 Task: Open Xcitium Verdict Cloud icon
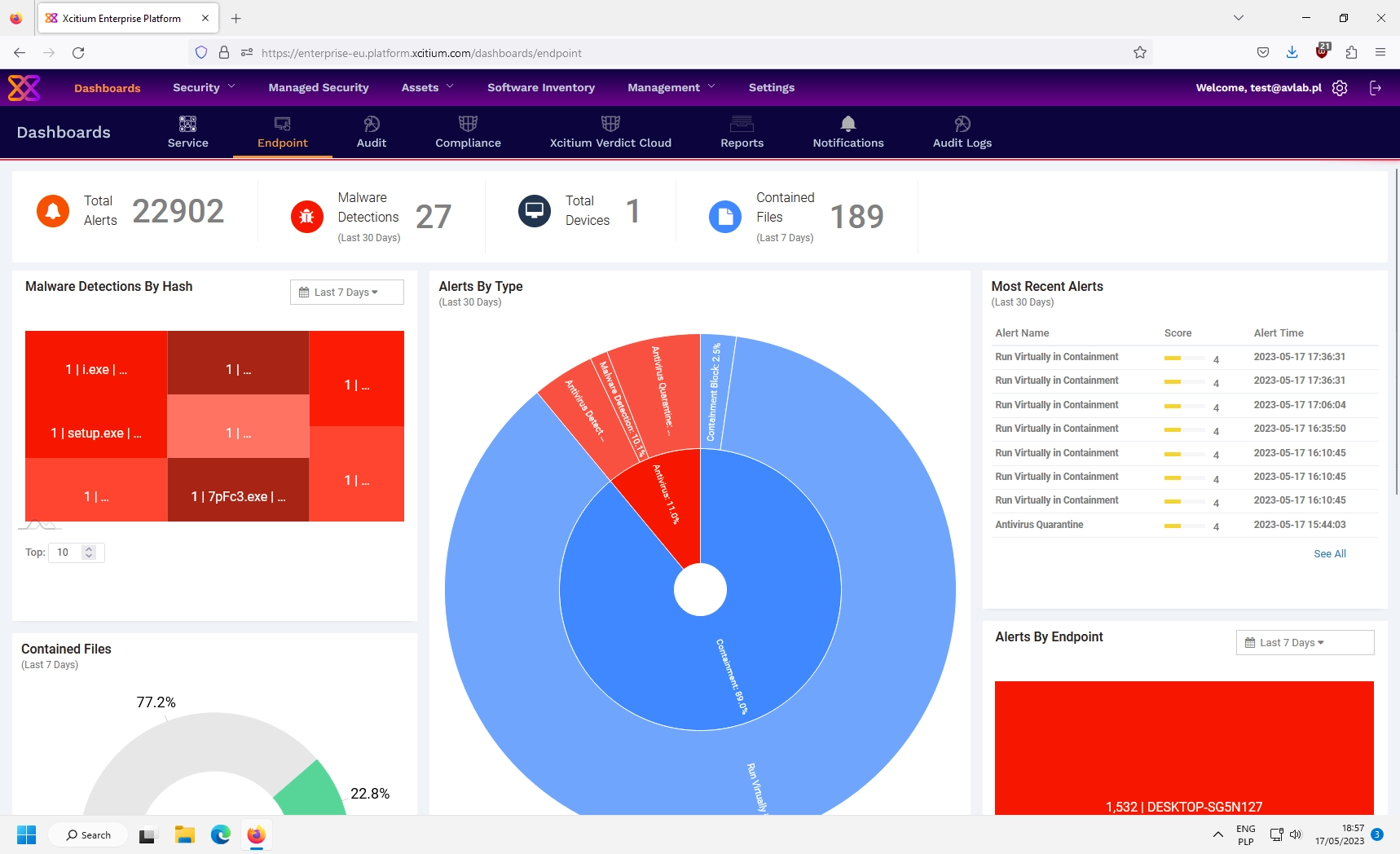pyautogui.click(x=610, y=124)
